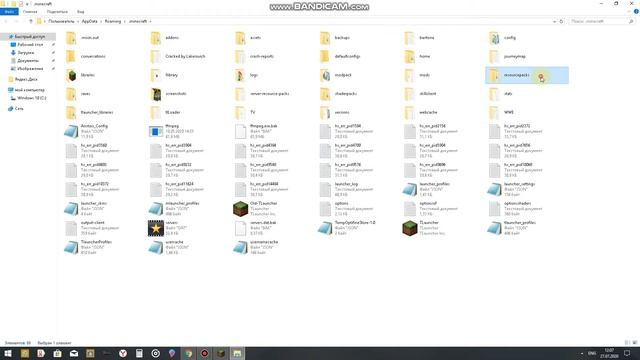The image size is (640, 360).
Task: Open Explorer help icon
Action: pos(636,12)
